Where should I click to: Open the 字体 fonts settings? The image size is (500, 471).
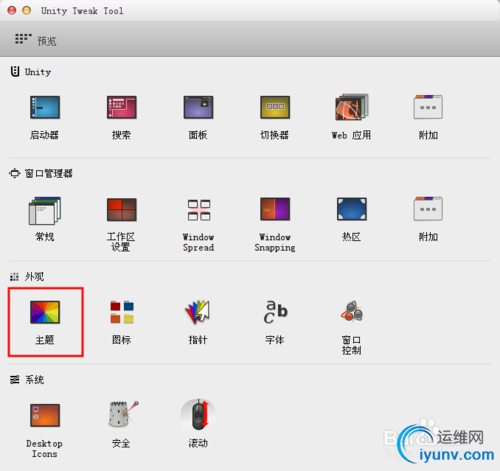275,322
